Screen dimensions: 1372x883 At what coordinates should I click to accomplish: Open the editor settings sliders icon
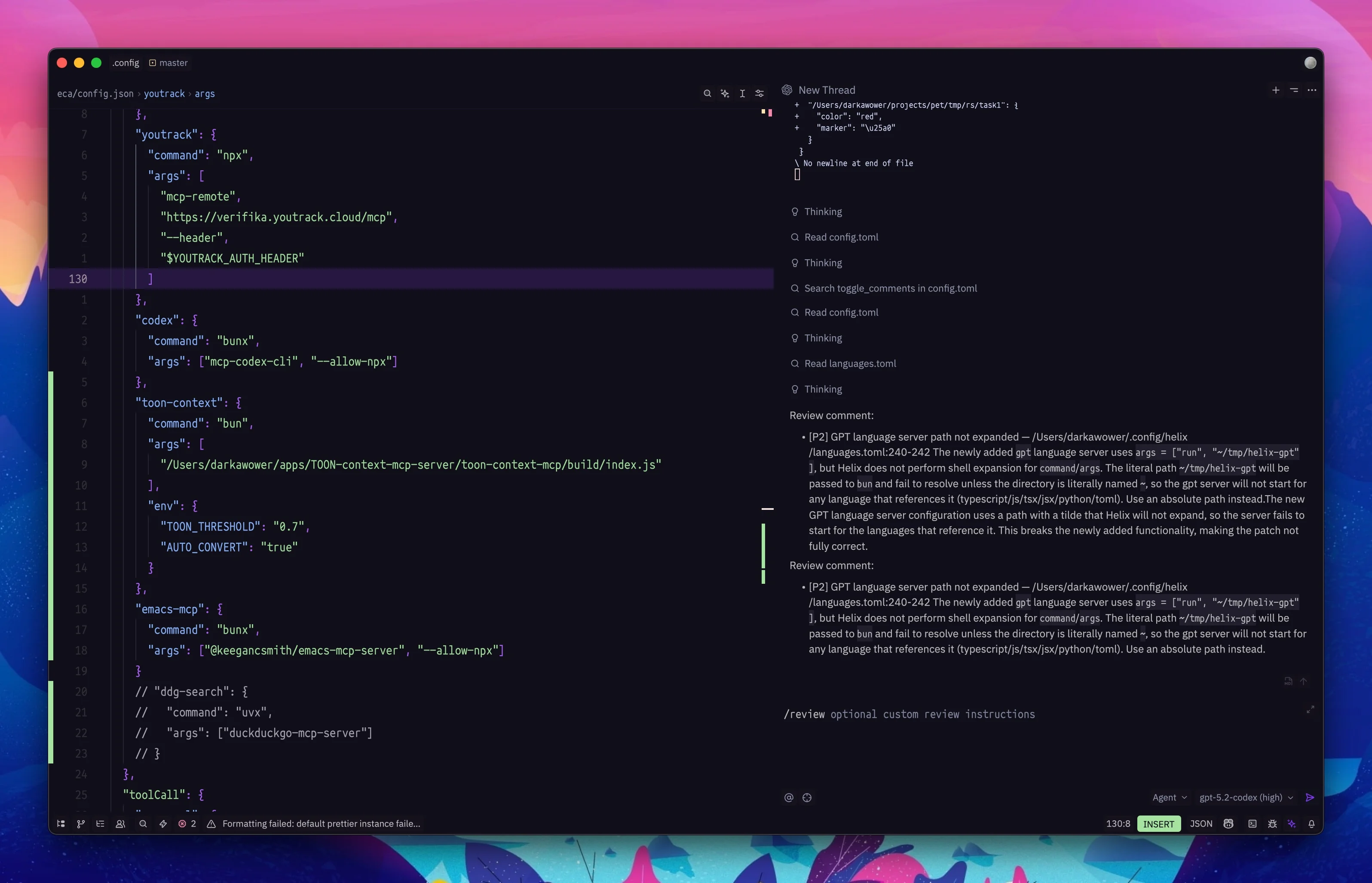(760, 93)
